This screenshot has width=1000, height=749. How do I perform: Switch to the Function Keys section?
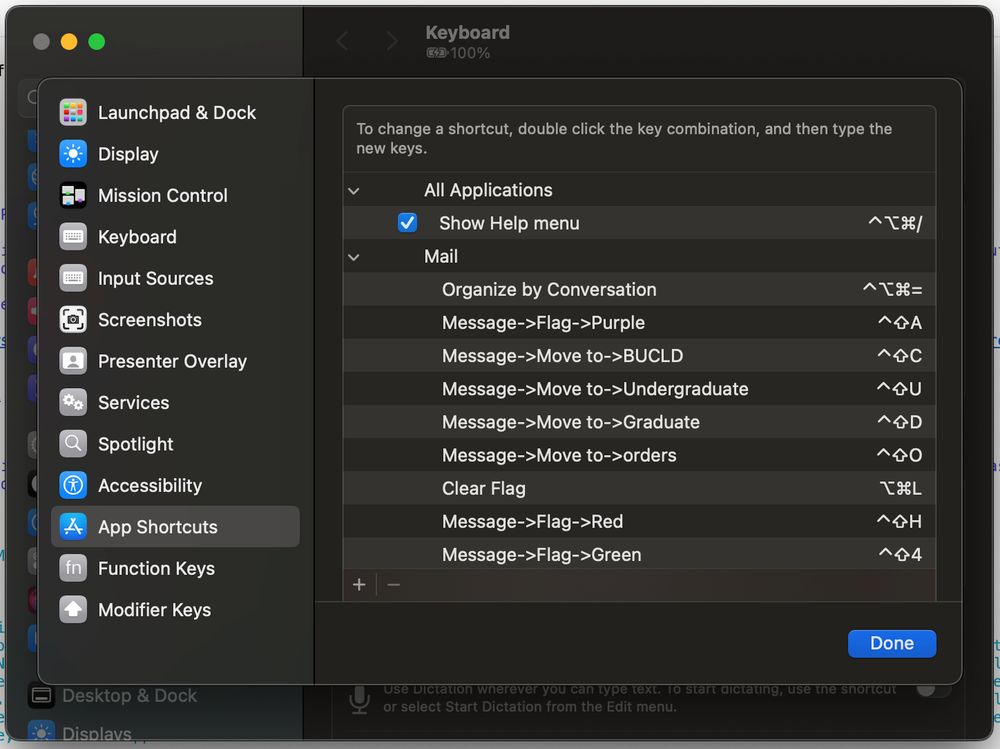(x=175, y=568)
